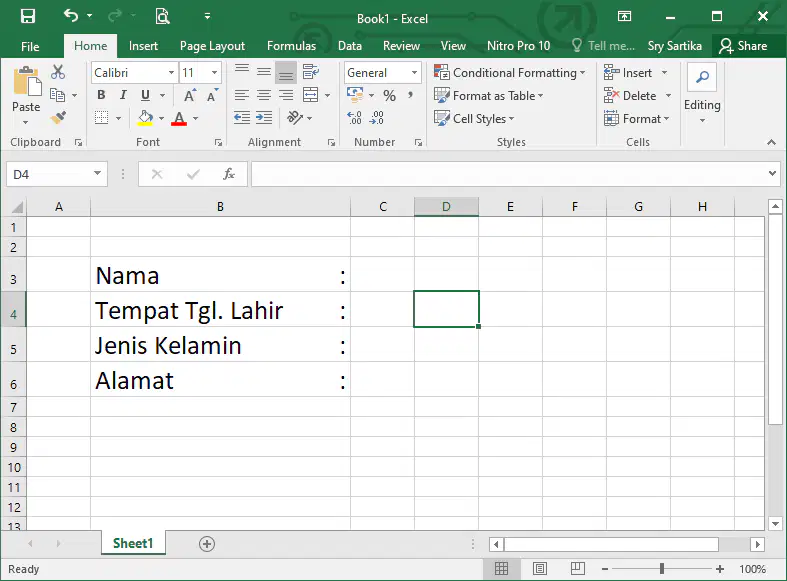
Task: Click the Cut scissors icon
Action: tap(58, 72)
